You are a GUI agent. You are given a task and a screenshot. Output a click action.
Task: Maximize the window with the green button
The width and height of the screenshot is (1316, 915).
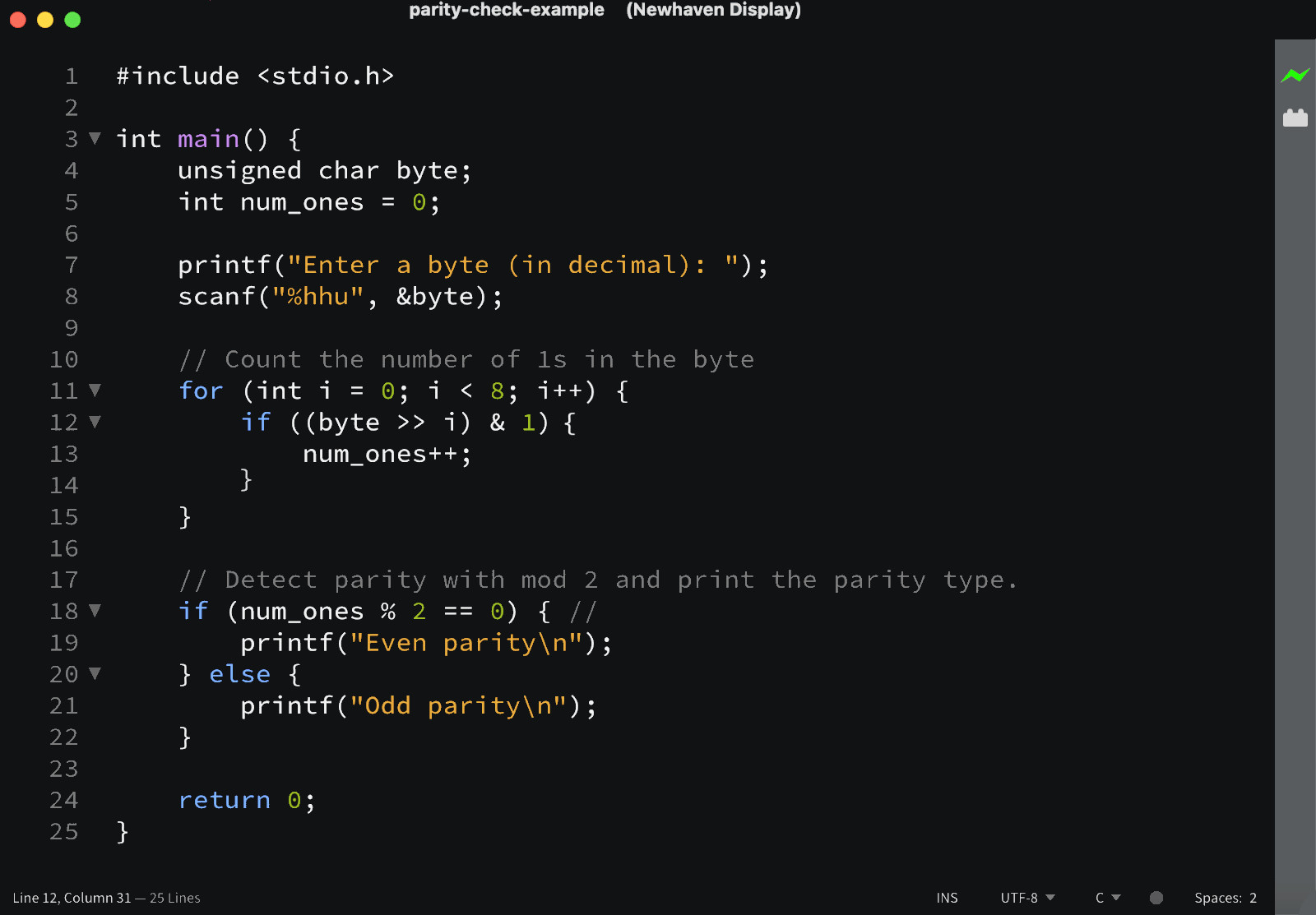72,20
